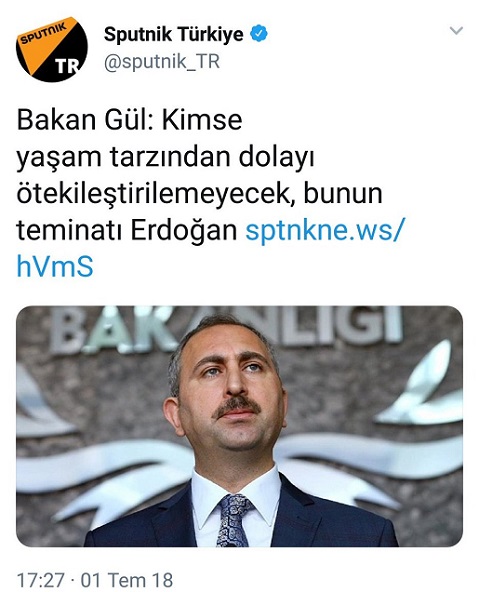Open the attached tweet photo
The image size is (478, 592).
point(239,426)
